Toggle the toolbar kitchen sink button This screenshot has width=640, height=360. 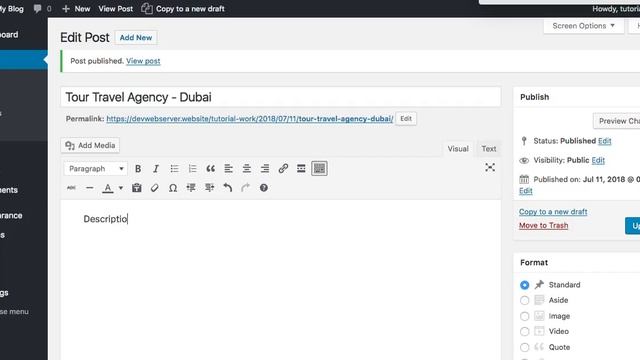coord(319,169)
